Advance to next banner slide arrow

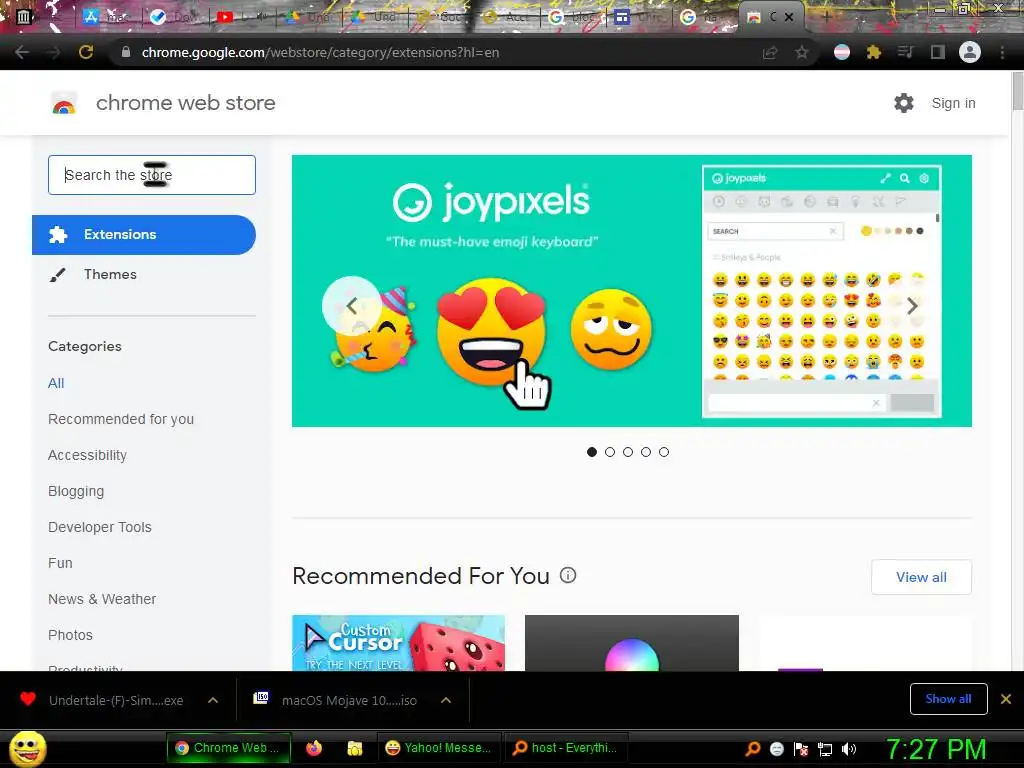coord(912,306)
